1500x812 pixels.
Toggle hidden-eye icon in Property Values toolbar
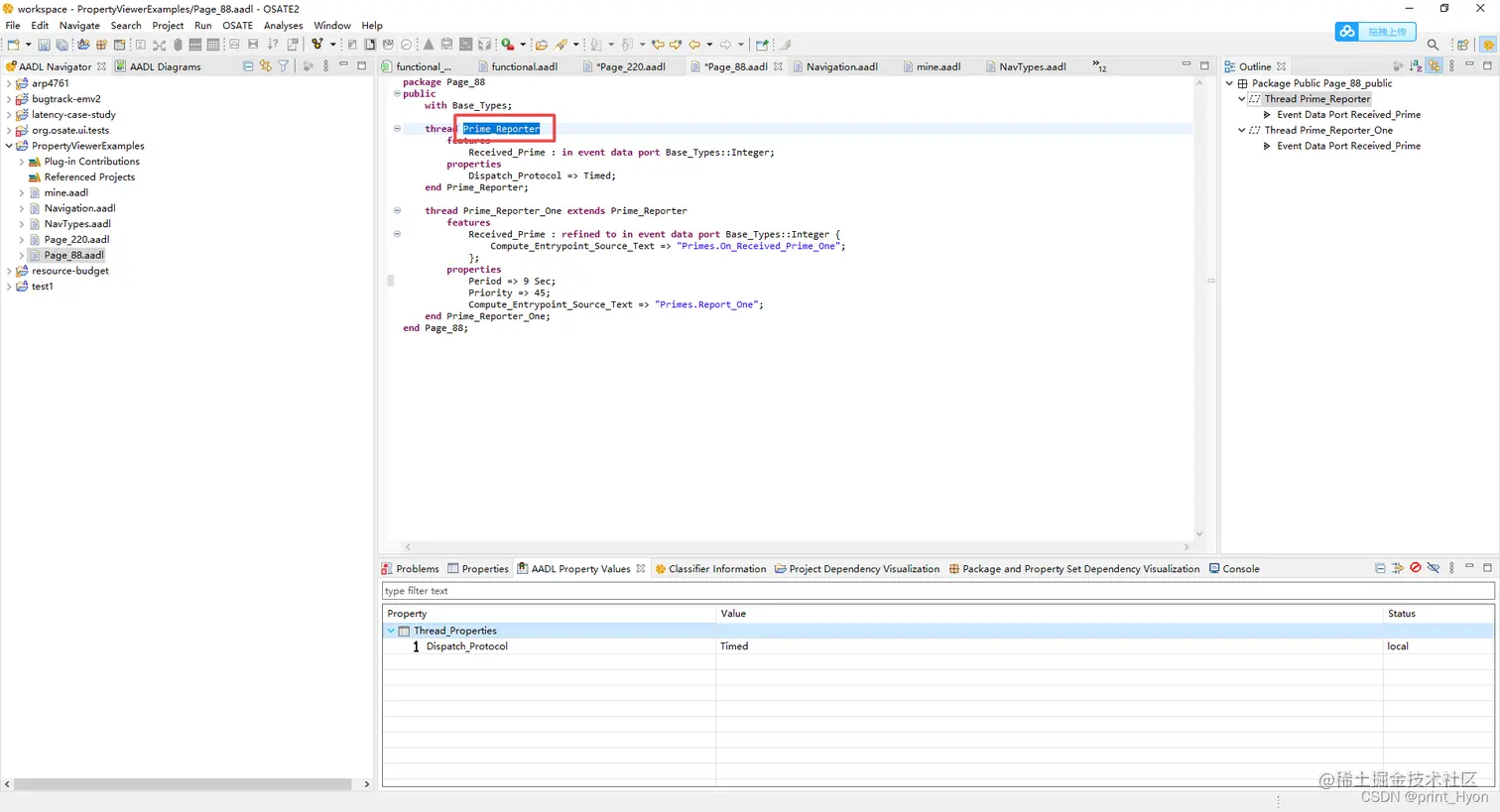[1434, 568]
